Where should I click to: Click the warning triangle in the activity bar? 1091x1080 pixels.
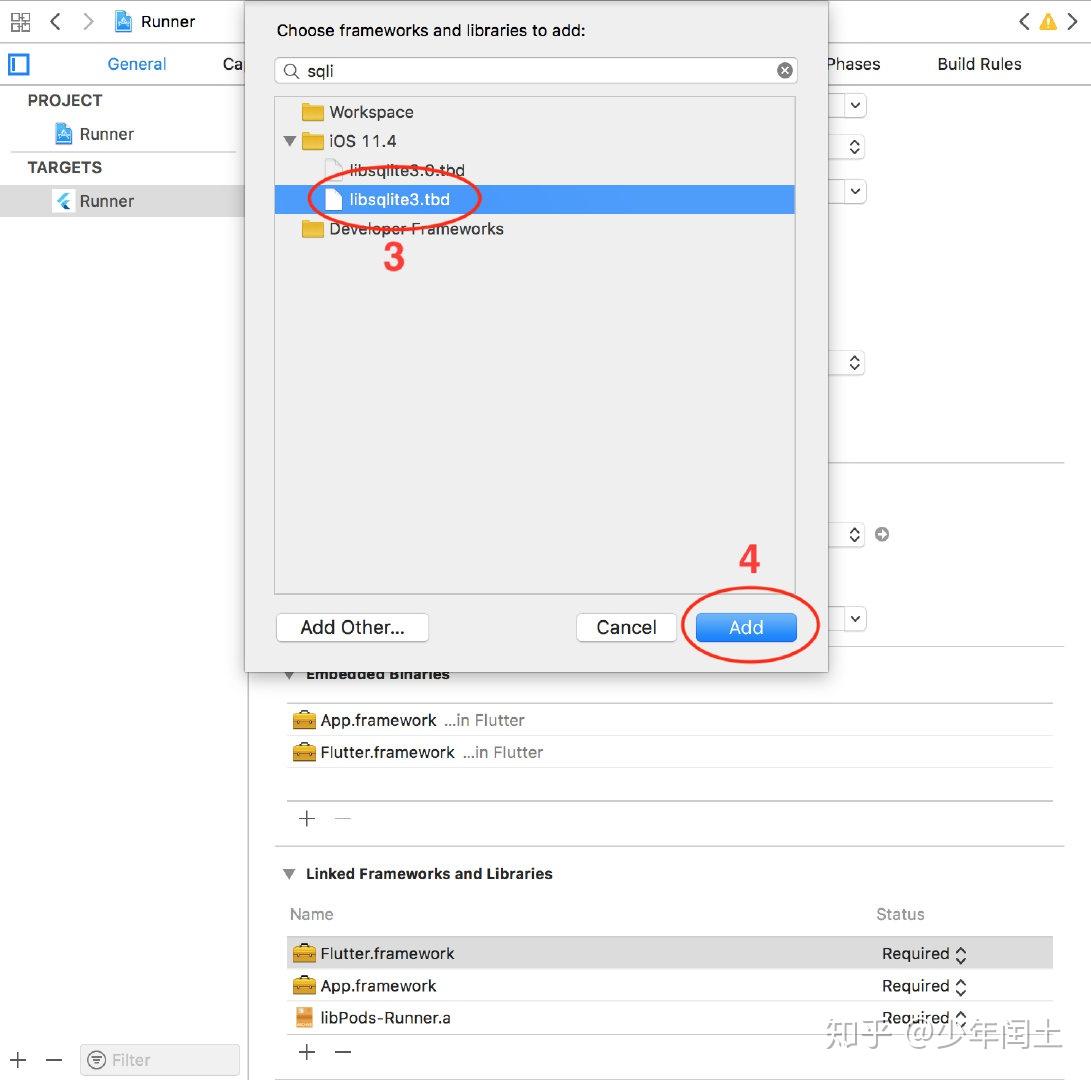coord(1047,20)
